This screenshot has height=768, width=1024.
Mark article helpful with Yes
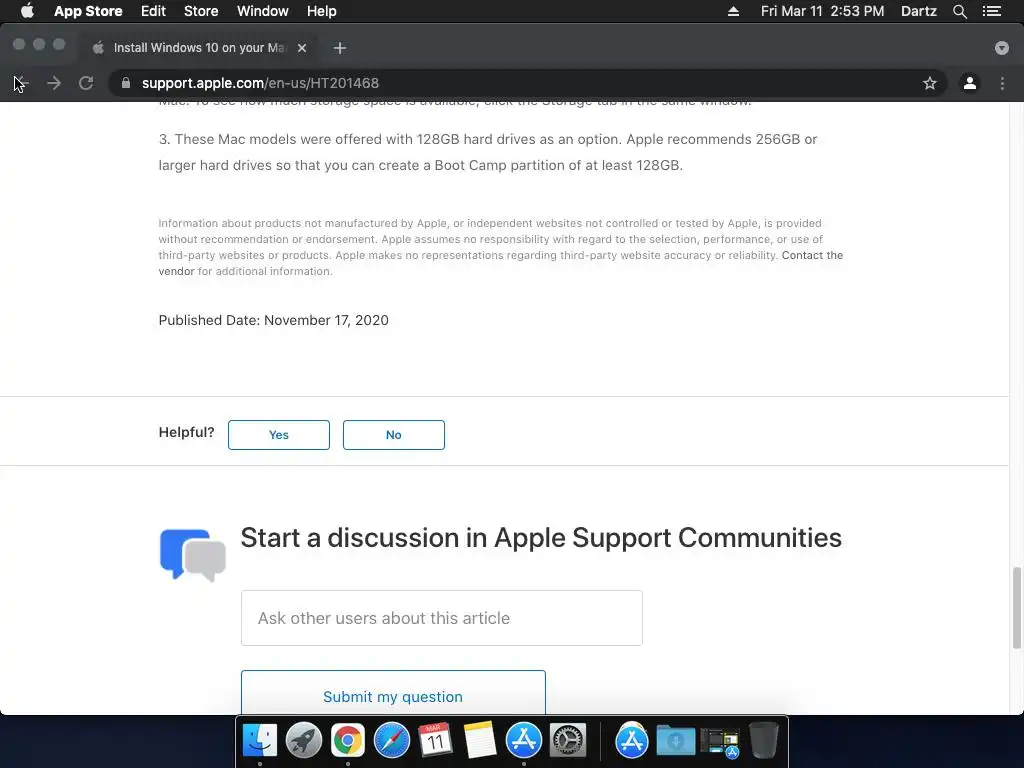279,435
